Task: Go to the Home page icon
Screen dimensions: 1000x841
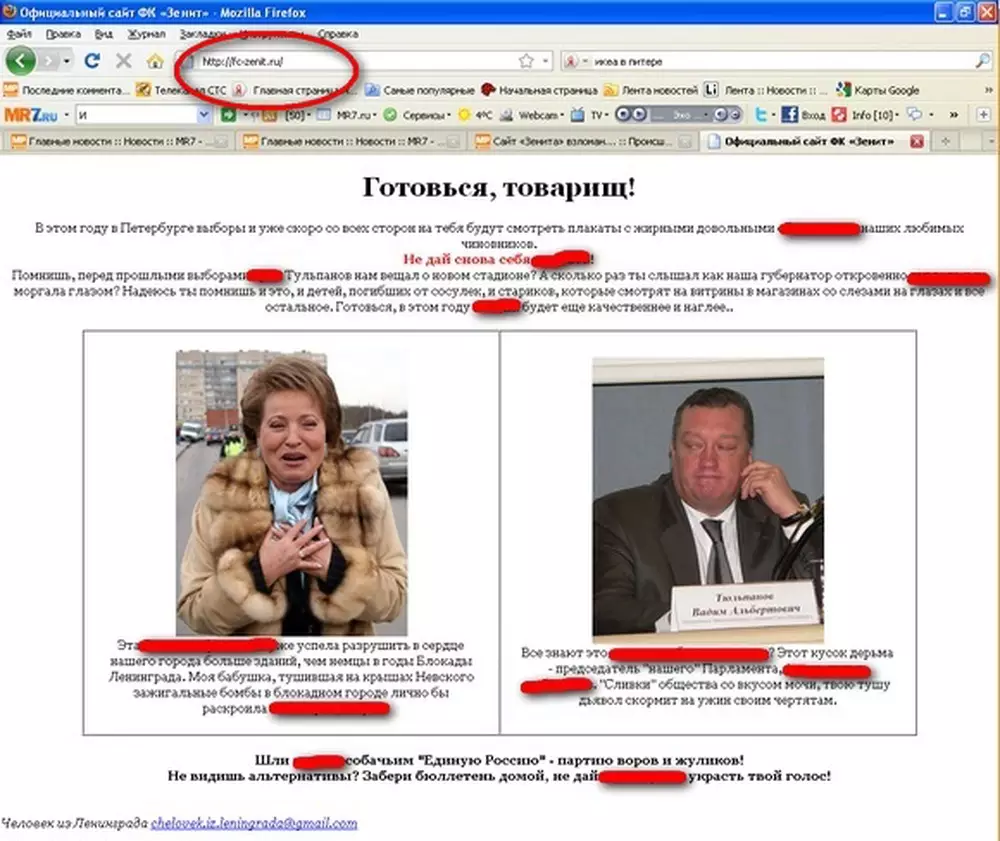Action: tap(155, 61)
